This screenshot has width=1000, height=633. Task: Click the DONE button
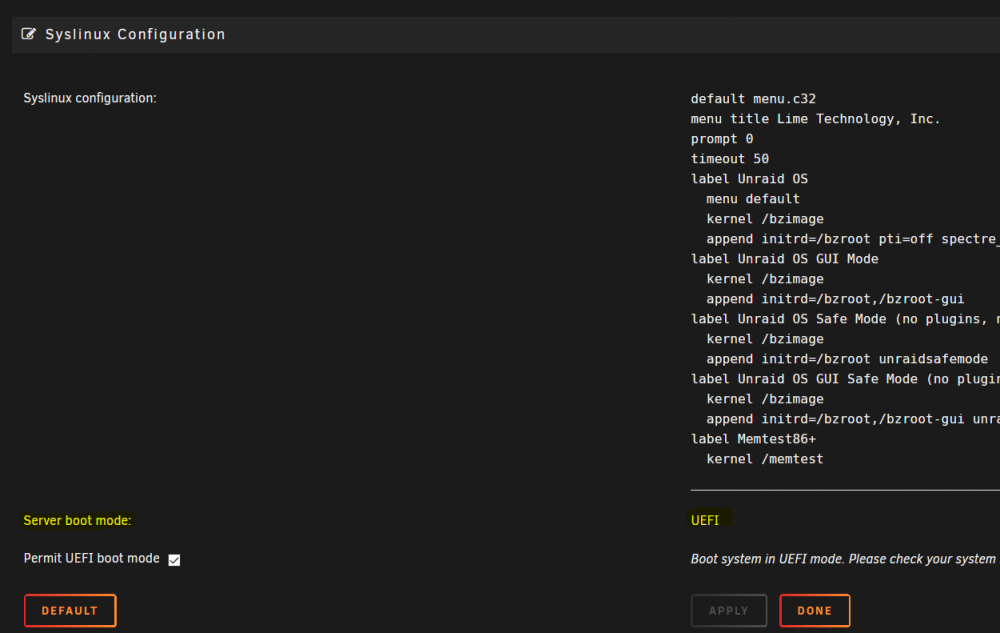[x=814, y=611]
